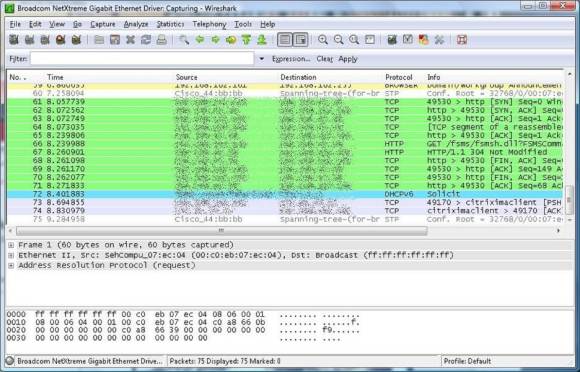Select packet 66 GET /fsms row

[x=285, y=143]
